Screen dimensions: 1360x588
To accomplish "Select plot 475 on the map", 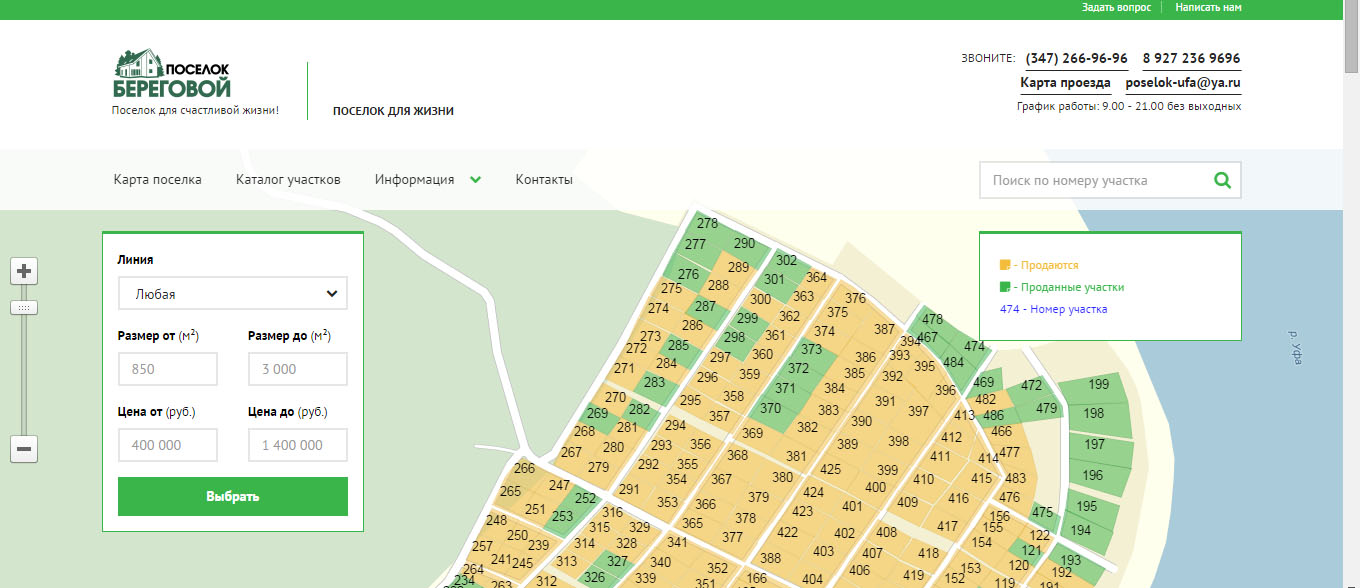I will coord(1042,513).
